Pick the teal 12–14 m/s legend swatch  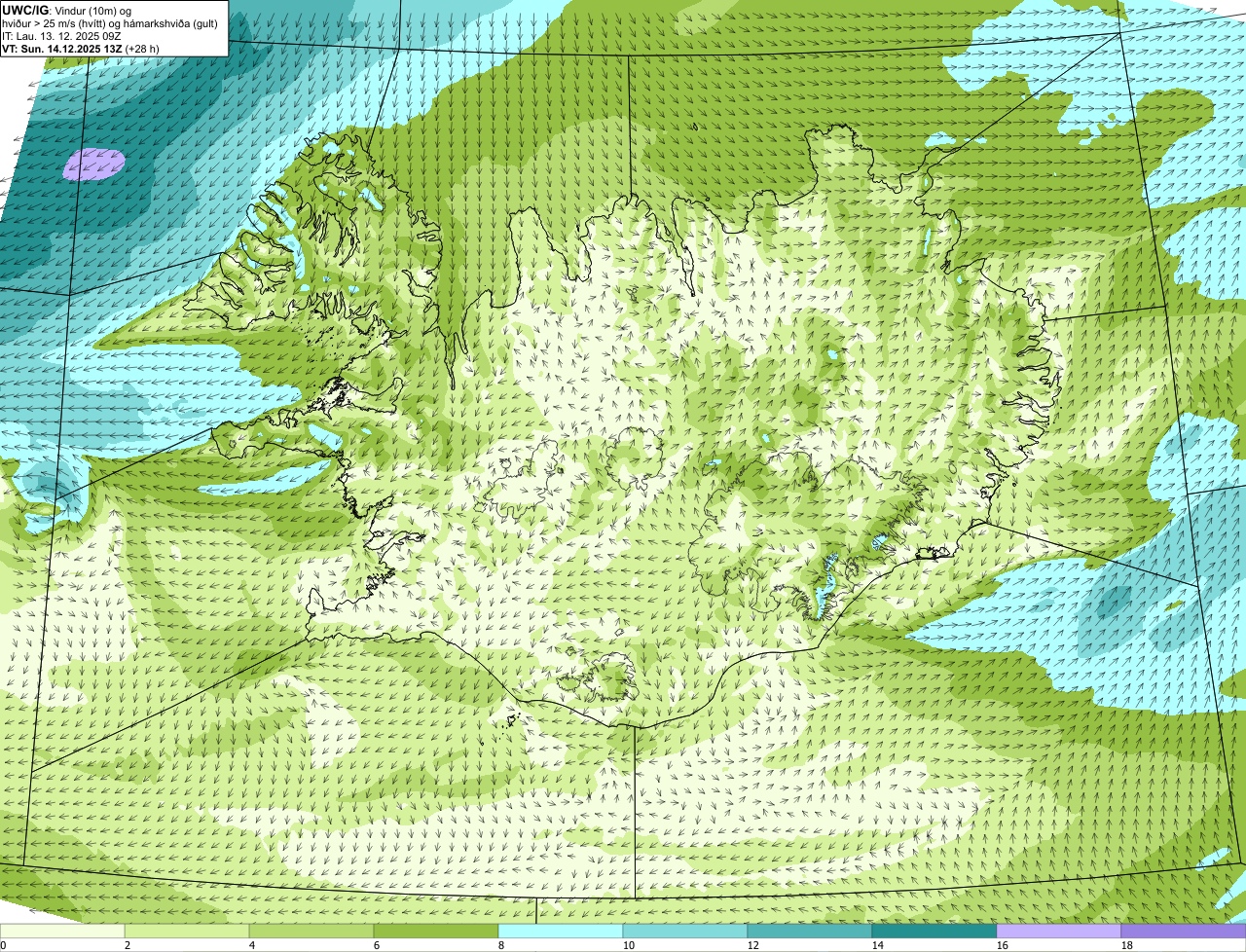coord(810,931)
